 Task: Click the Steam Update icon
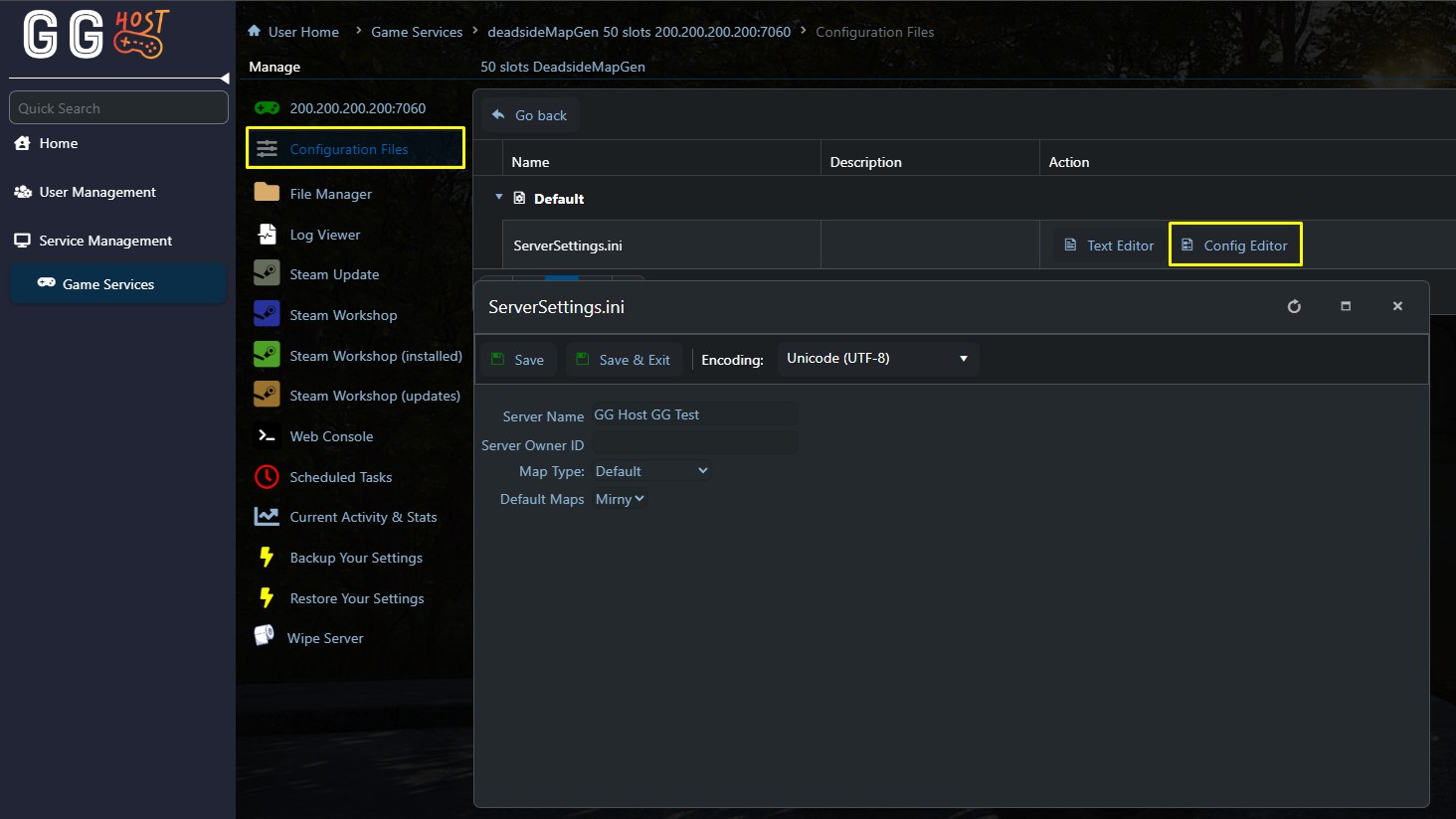(267, 273)
